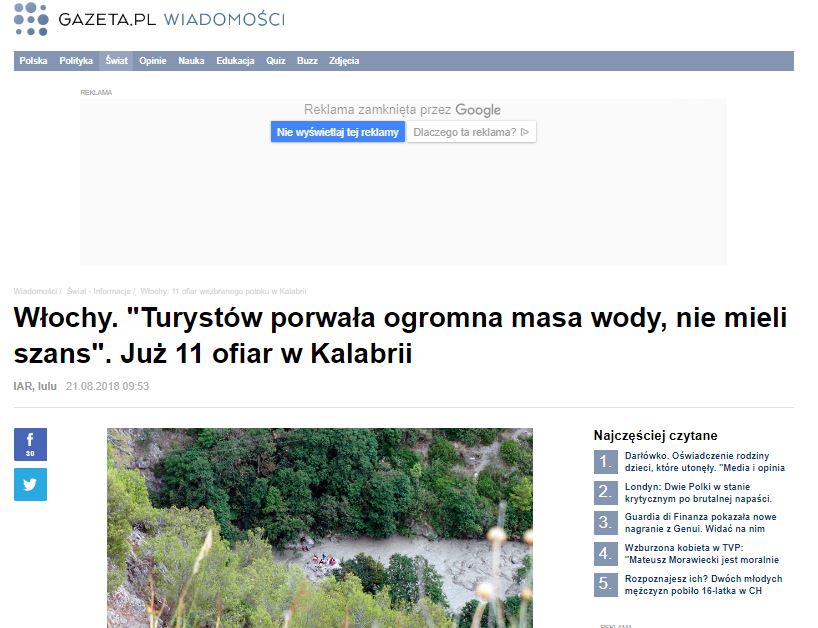Select the Świat navigation tab

116,61
